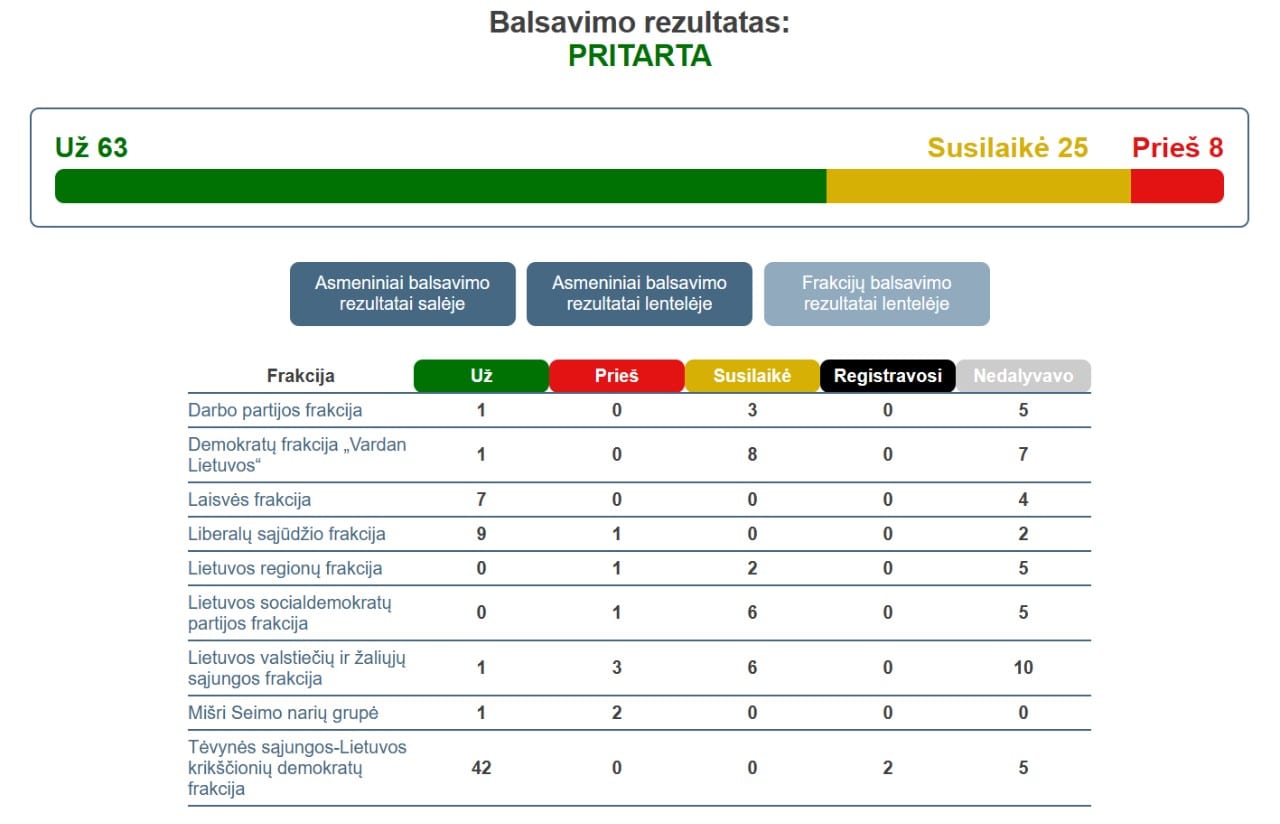1280x824 pixels.
Task: Click Susilaikė value 8 for Demokratų frakcija
Action: (752, 455)
